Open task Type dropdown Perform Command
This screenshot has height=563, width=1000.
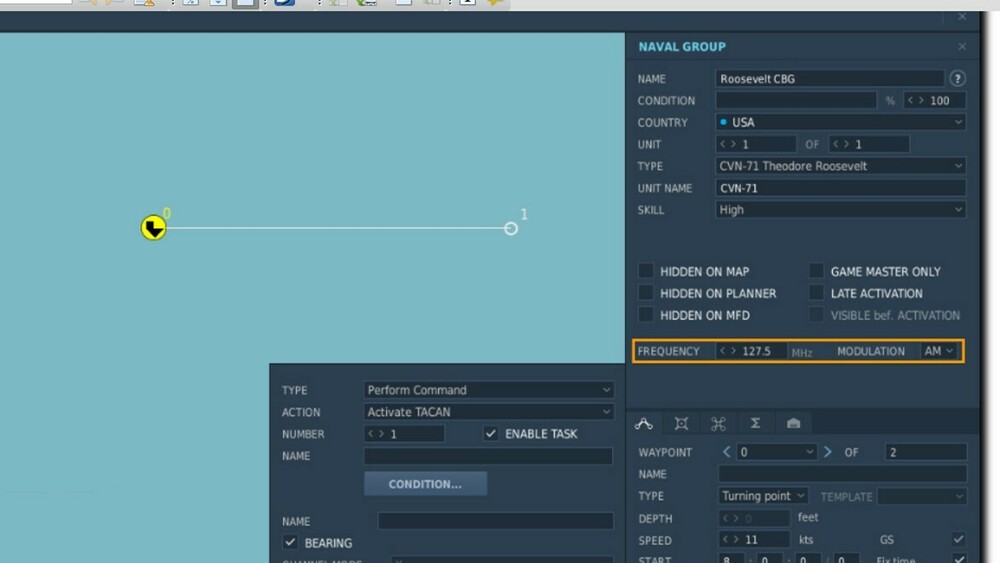(x=489, y=390)
